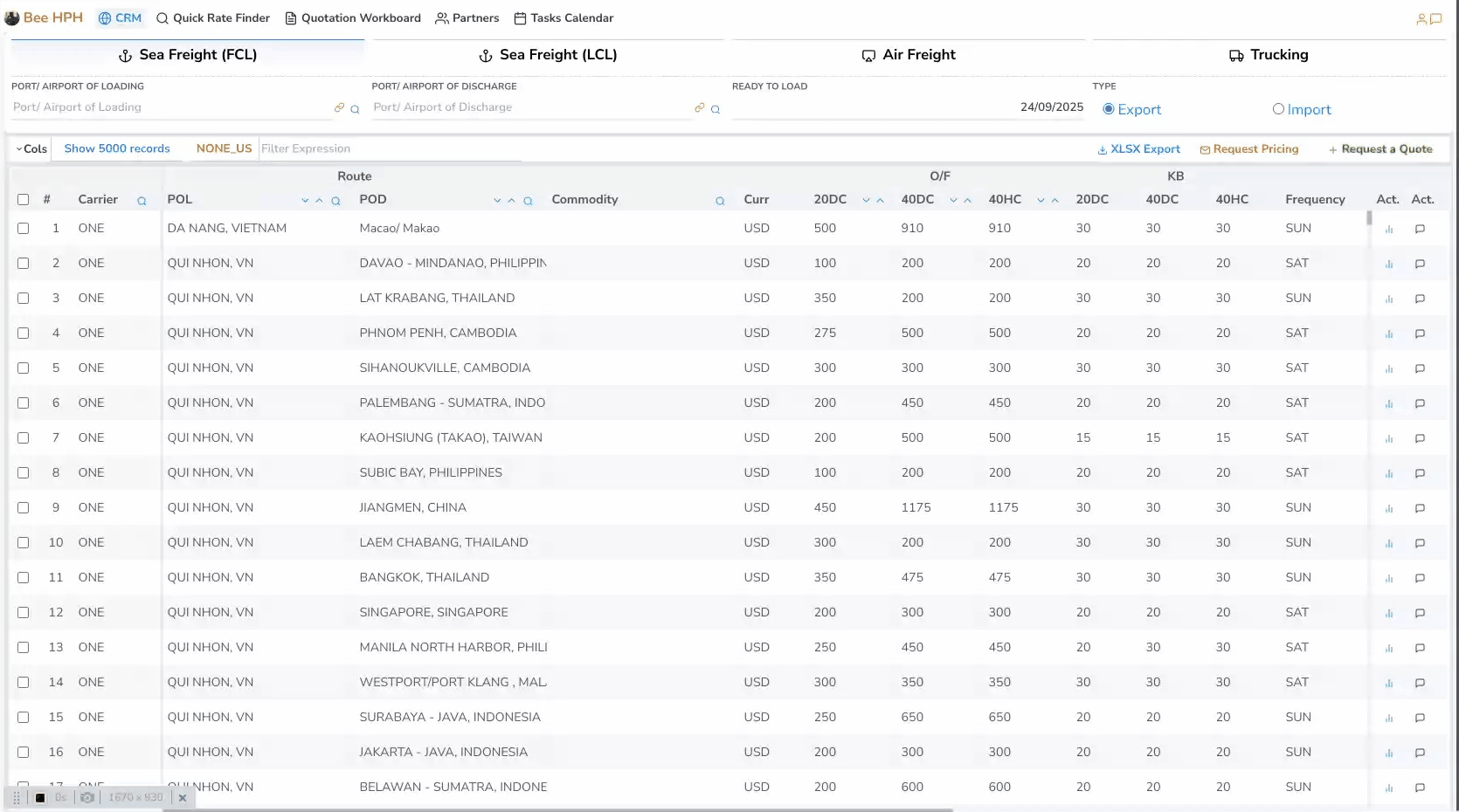Switch to Air Freight tab
1459x812 pixels.
[908, 55]
